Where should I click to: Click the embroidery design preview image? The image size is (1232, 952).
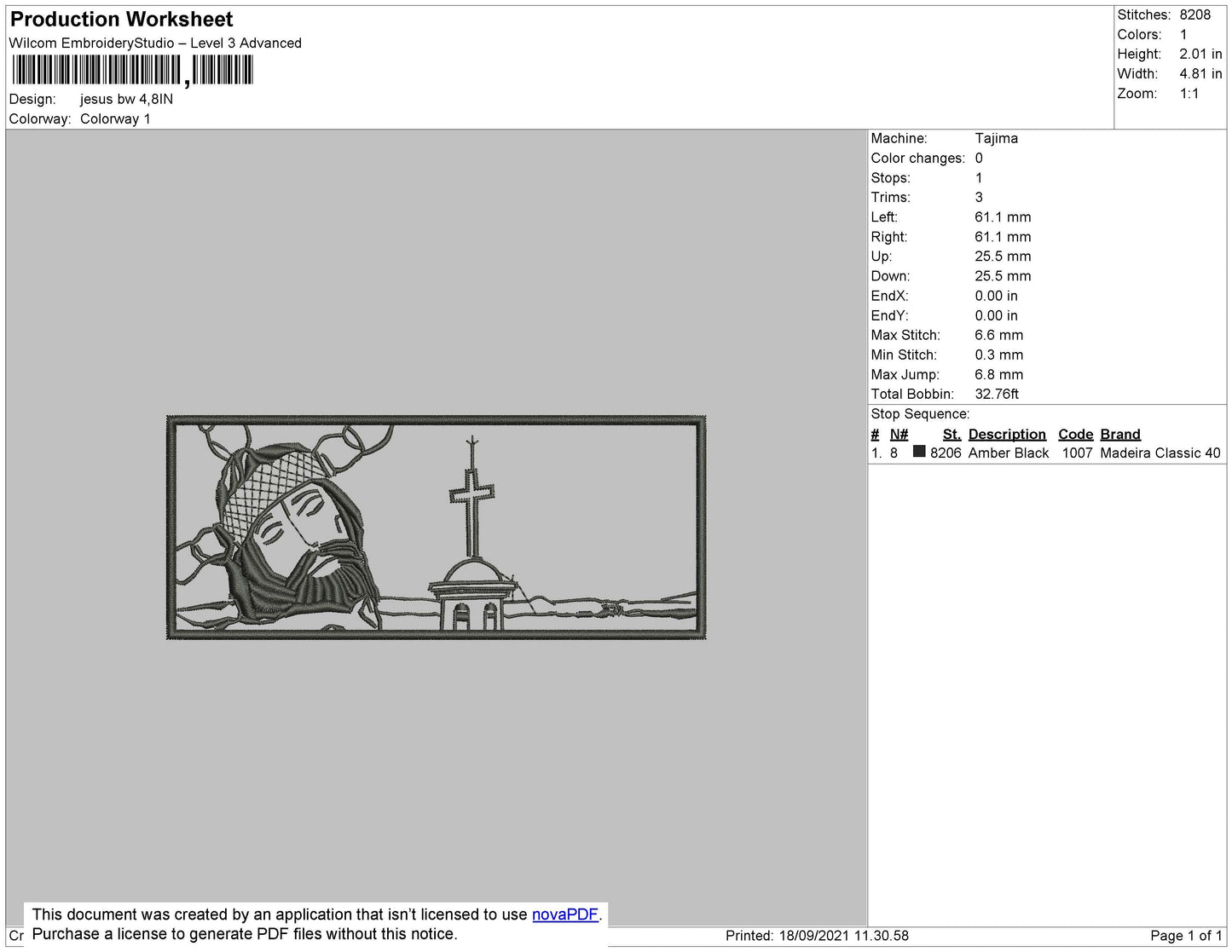pyautogui.click(x=437, y=528)
